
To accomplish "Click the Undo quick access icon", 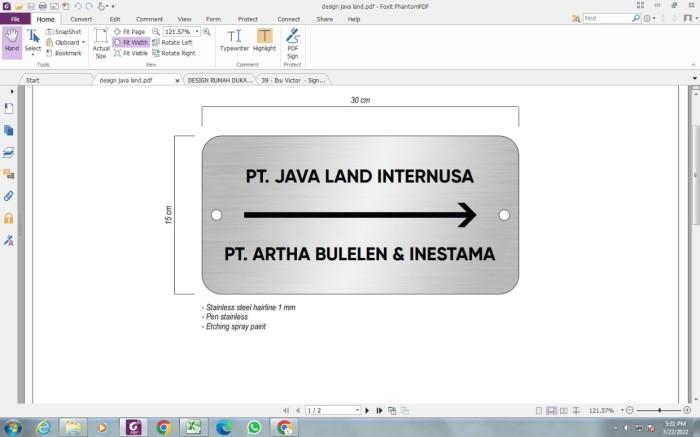I will pos(78,6).
